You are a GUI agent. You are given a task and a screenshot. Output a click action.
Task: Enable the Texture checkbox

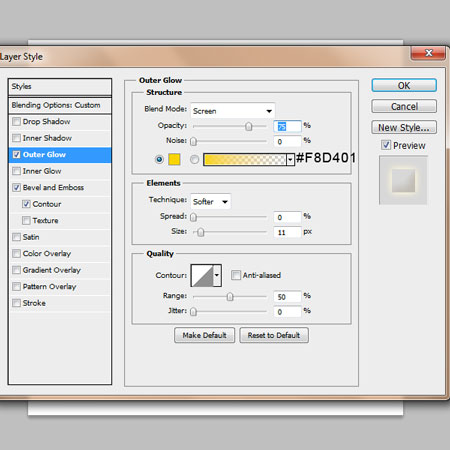tap(26, 220)
